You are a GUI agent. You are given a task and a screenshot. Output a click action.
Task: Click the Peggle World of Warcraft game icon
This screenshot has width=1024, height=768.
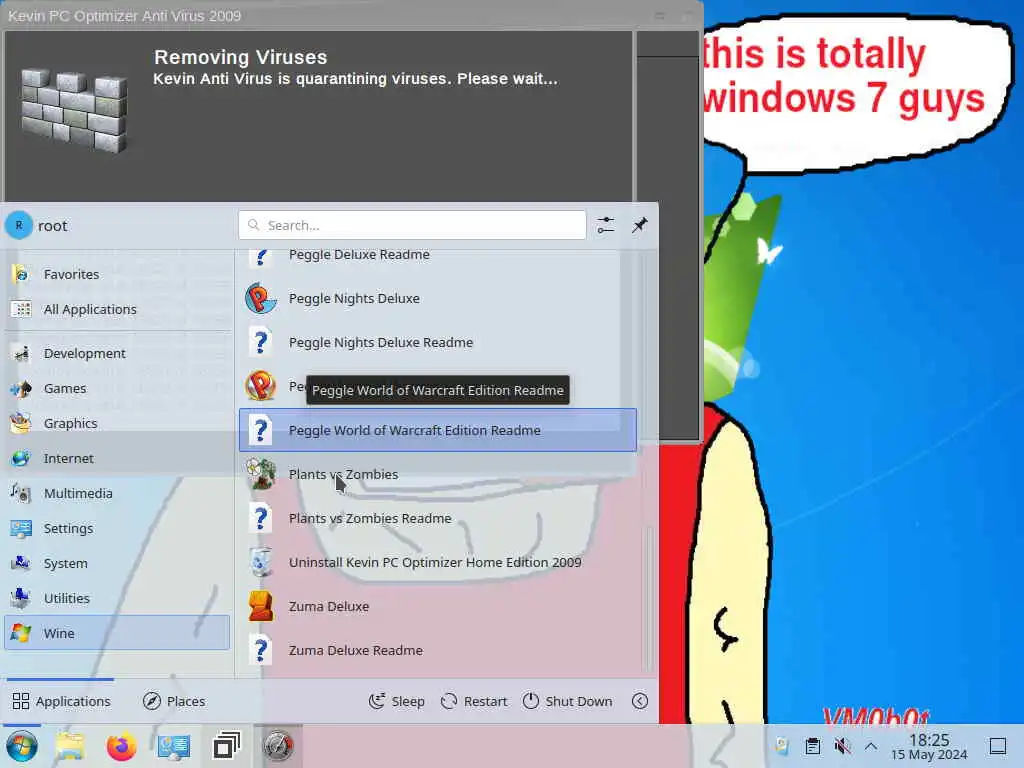click(261, 386)
